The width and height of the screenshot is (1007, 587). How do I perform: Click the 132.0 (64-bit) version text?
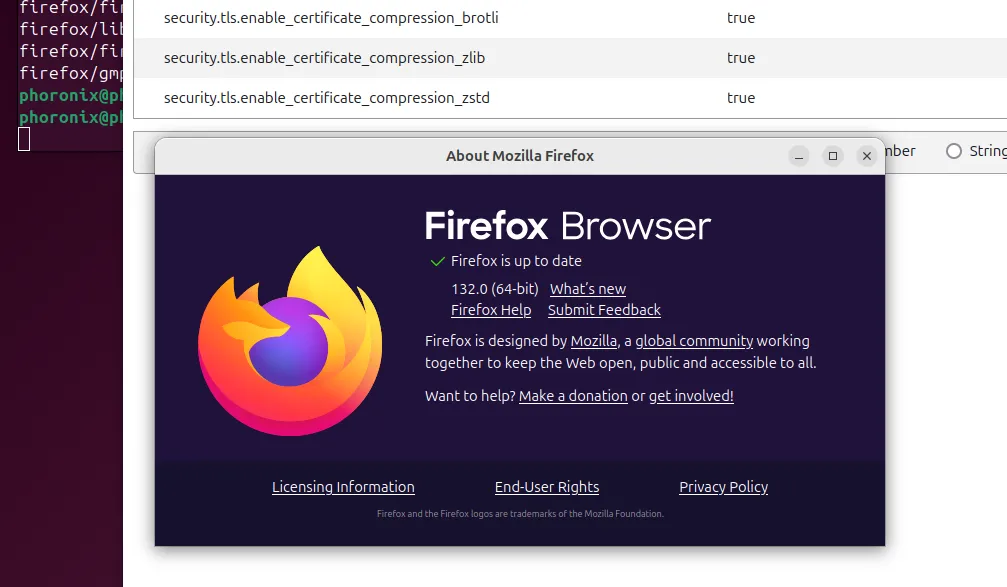(495, 289)
